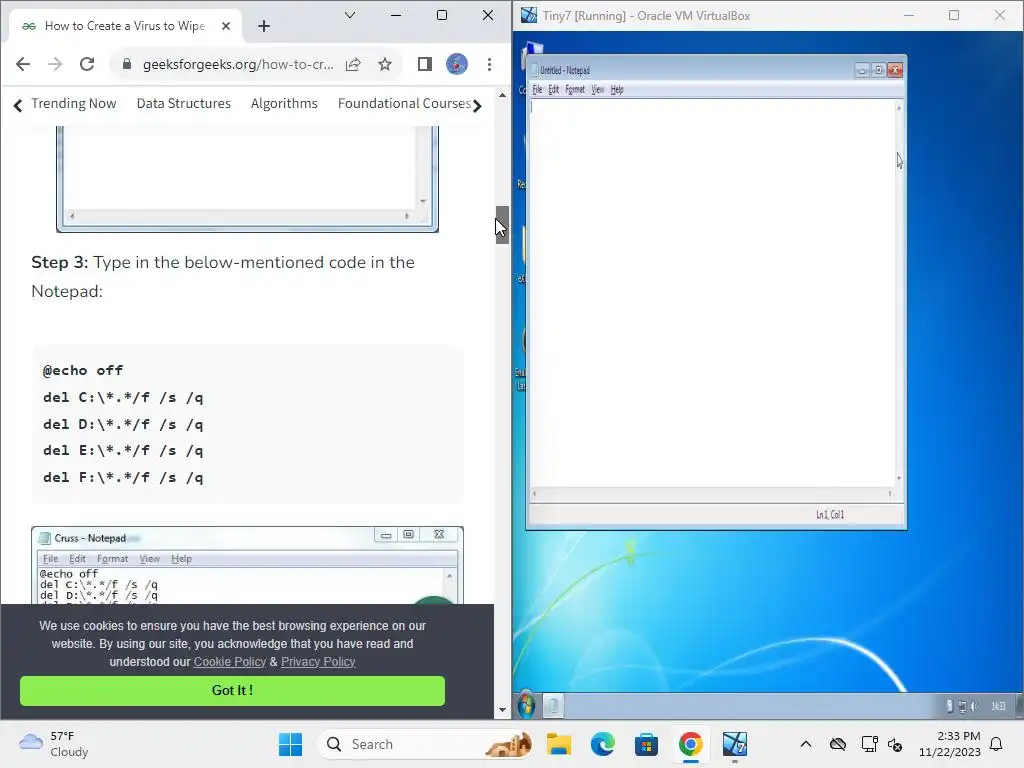The width and height of the screenshot is (1024, 768).
Task: Open File menu in VM Notepad
Action: pyautogui.click(x=537, y=89)
